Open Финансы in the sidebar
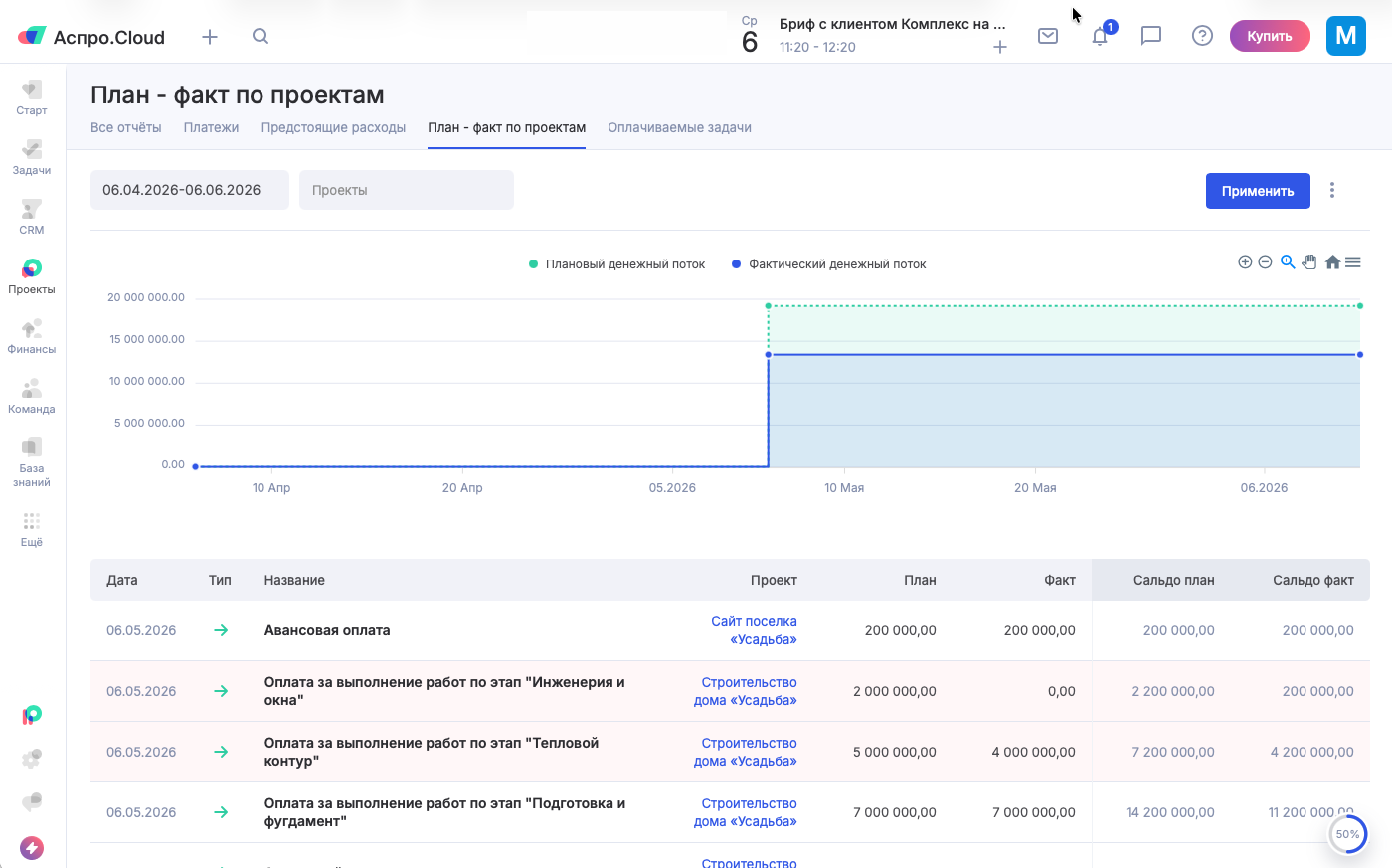This screenshot has height=868, width=1392. pyautogui.click(x=32, y=336)
